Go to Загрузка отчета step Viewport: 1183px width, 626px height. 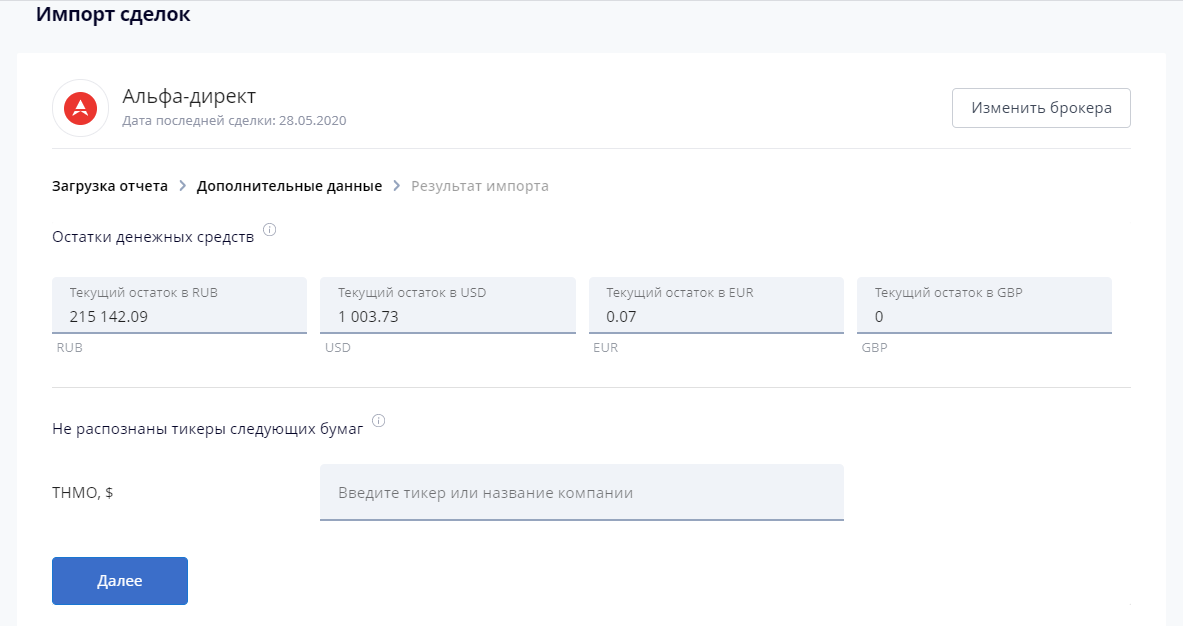pos(110,186)
